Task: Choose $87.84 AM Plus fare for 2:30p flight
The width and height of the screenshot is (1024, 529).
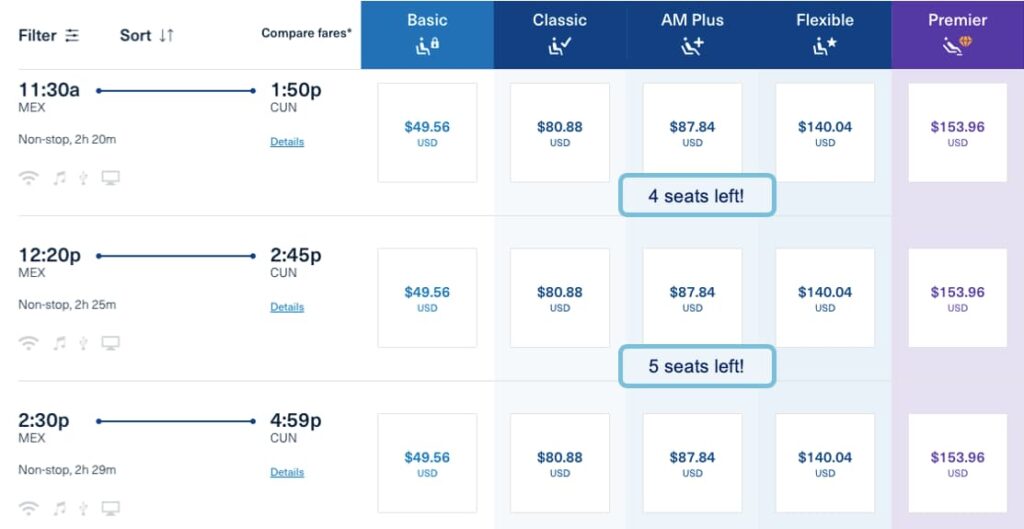Action: point(692,463)
